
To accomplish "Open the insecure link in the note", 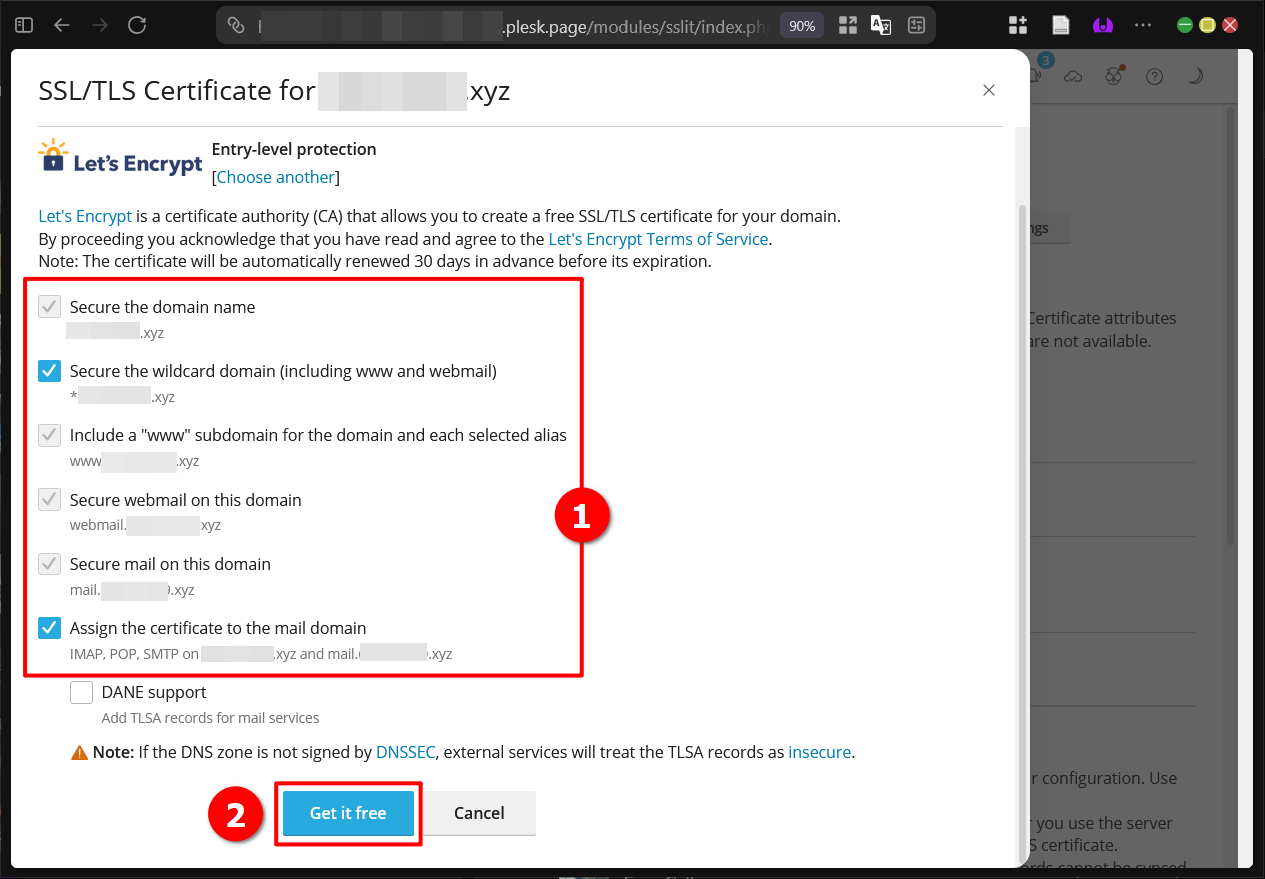I will click(820, 752).
